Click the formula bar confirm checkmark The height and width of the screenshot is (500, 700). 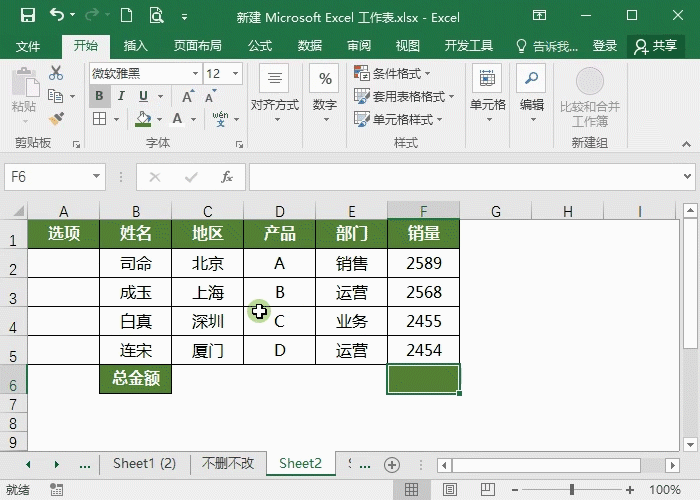[191, 177]
